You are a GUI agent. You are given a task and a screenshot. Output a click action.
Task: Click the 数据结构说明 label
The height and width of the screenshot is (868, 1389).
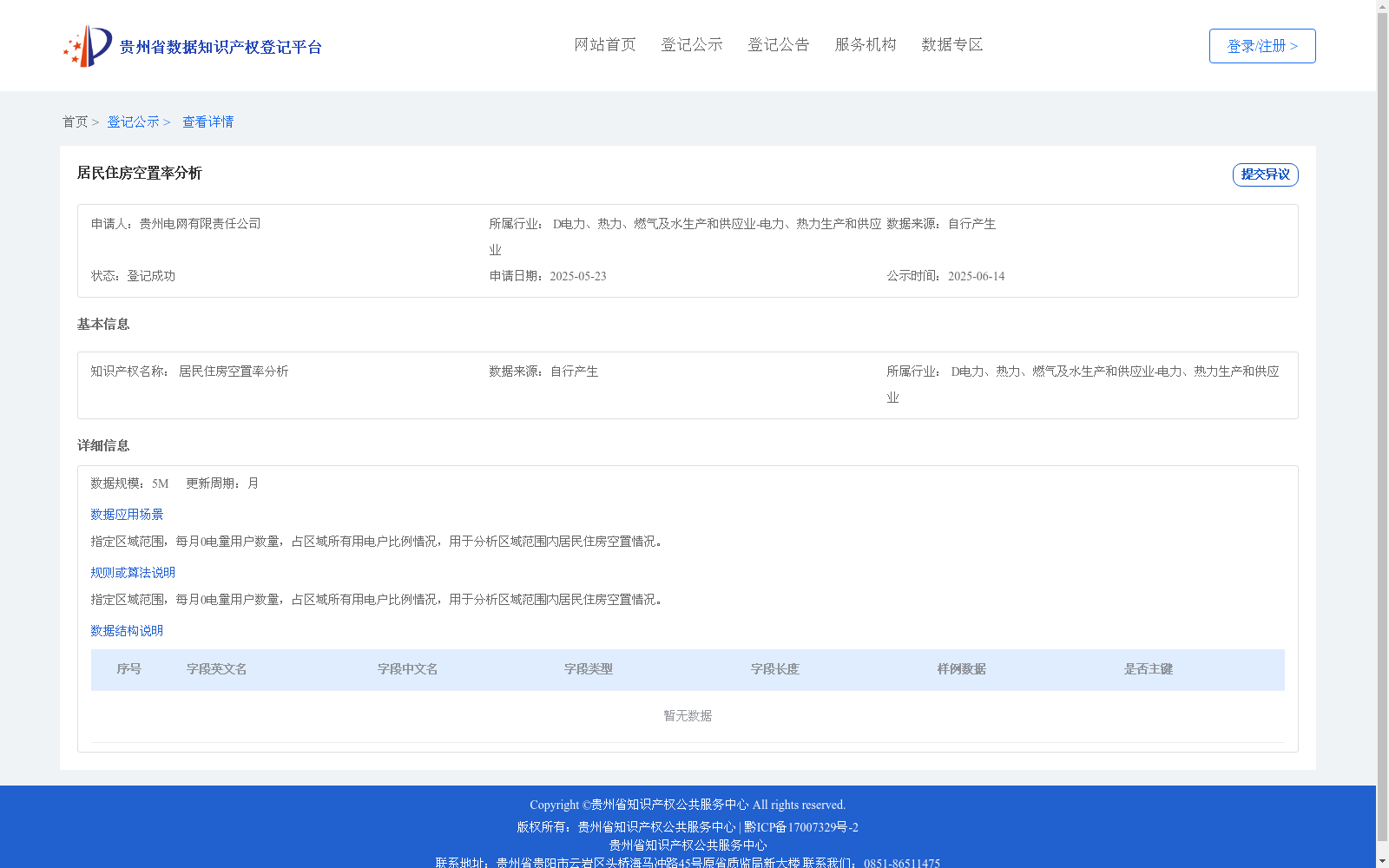pyautogui.click(x=127, y=631)
